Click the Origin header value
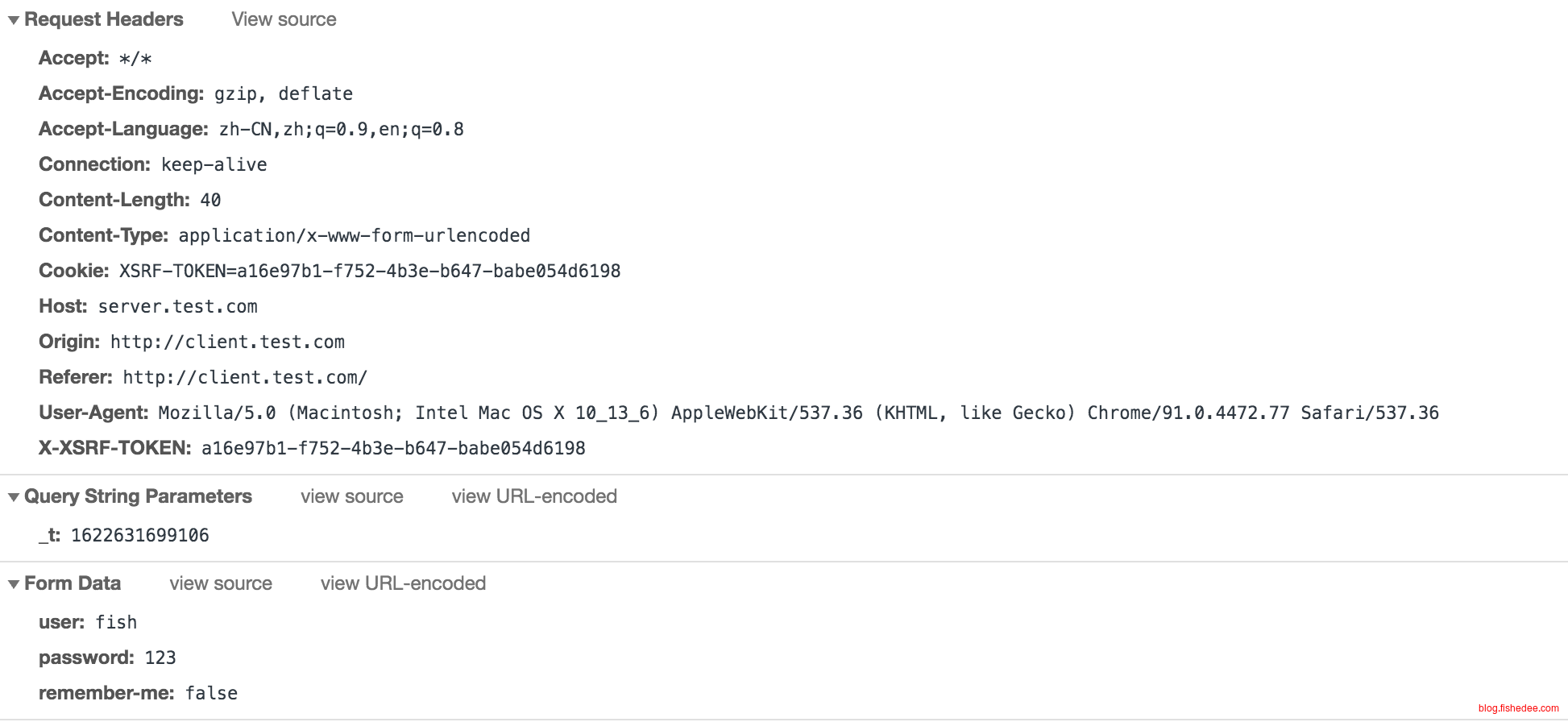 227,342
